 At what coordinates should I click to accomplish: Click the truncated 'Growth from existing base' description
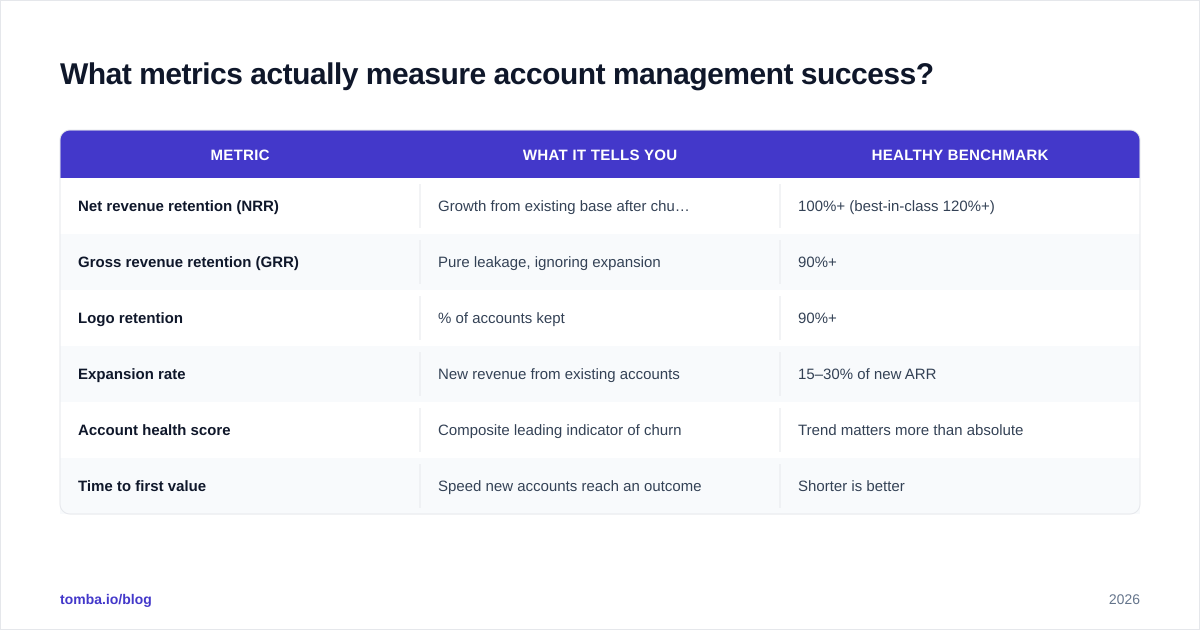pyautogui.click(x=600, y=206)
